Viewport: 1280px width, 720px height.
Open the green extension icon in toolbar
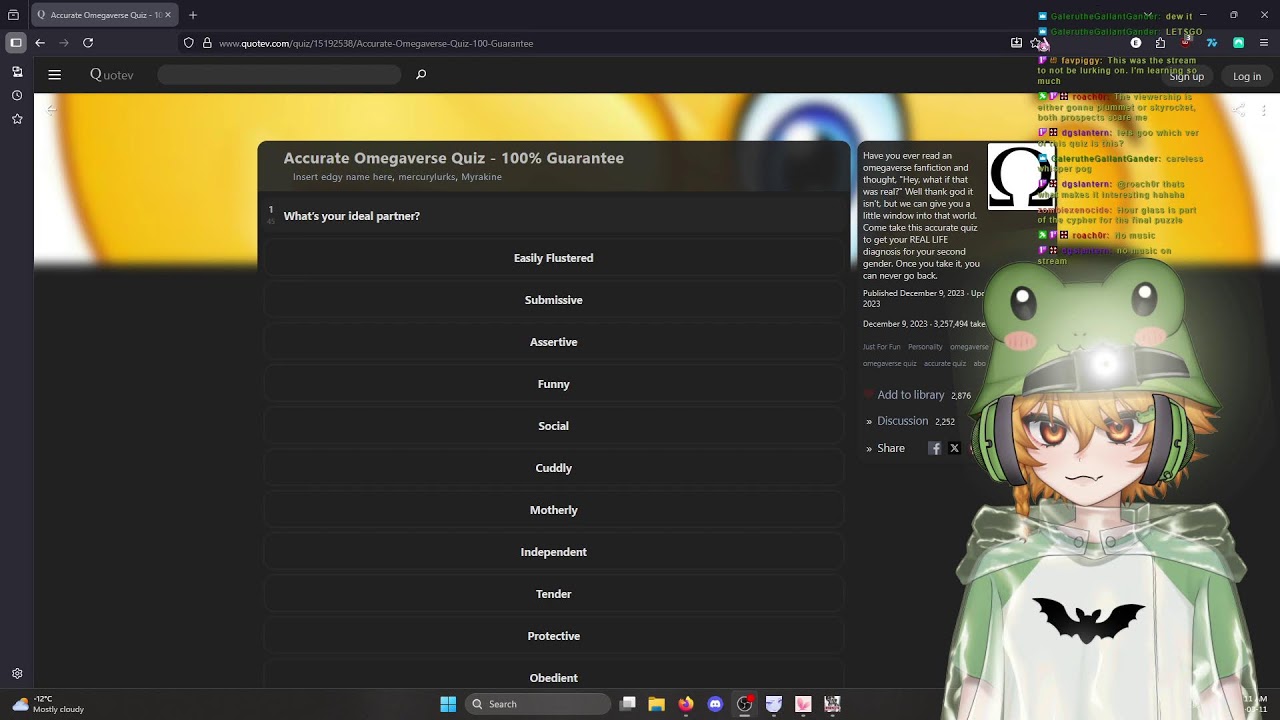point(1238,43)
